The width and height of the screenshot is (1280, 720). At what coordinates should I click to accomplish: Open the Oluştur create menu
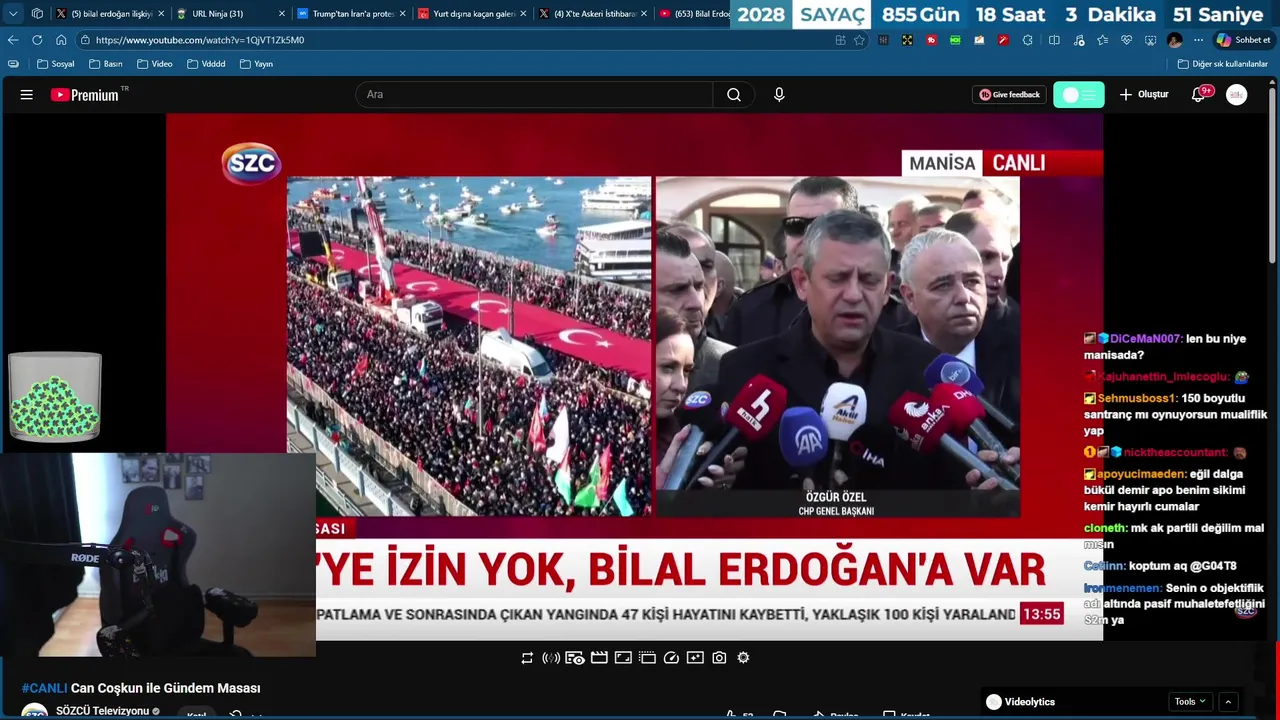point(1144,95)
